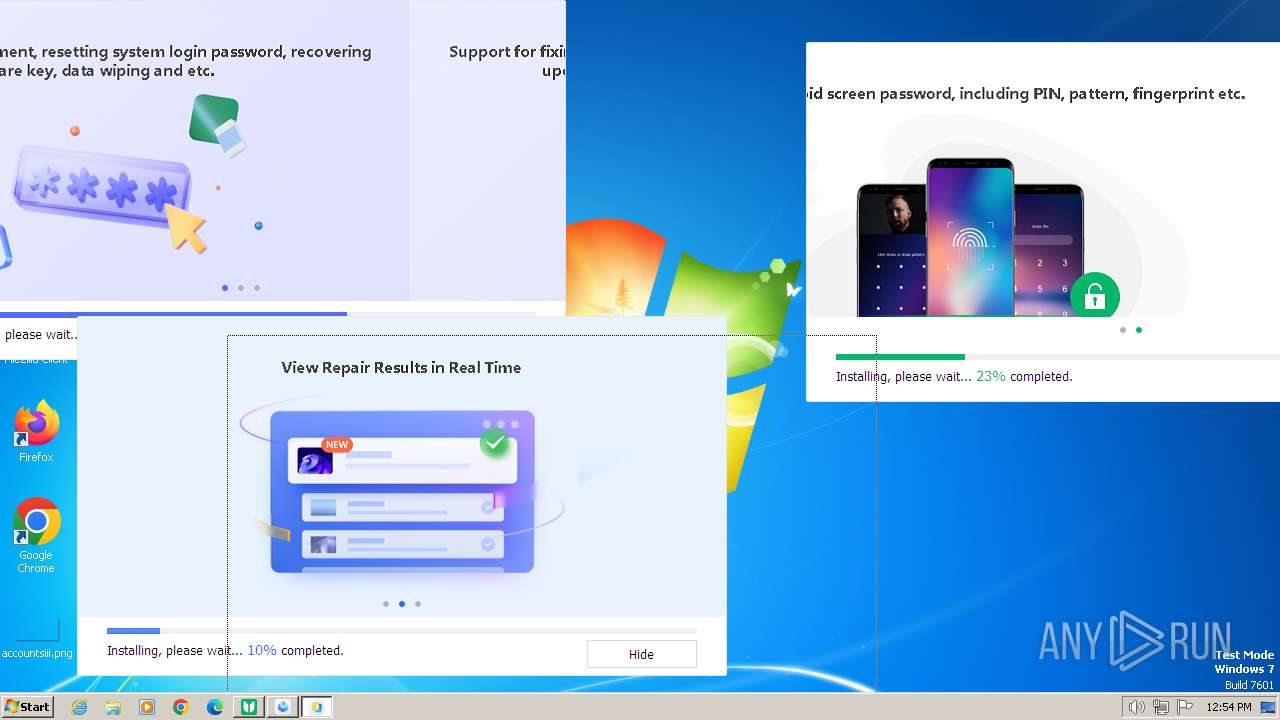Click the green 23% installation progress bar

tap(1058, 357)
